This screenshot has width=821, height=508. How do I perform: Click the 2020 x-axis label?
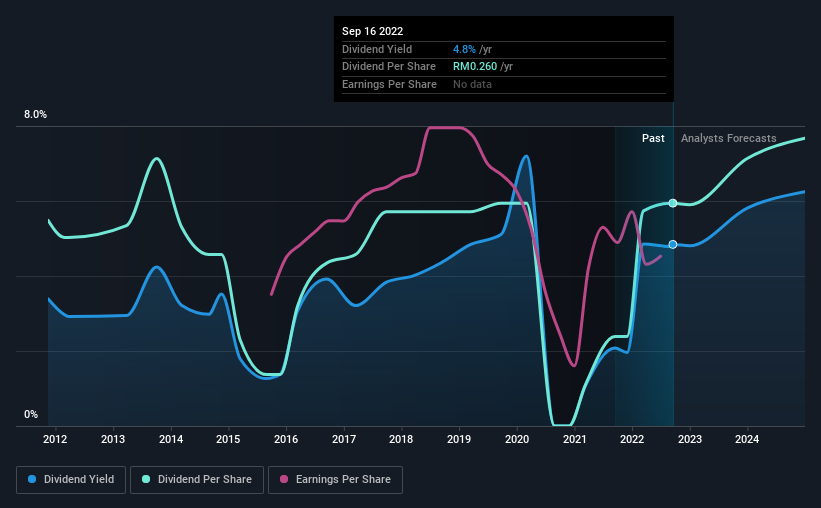click(x=517, y=439)
